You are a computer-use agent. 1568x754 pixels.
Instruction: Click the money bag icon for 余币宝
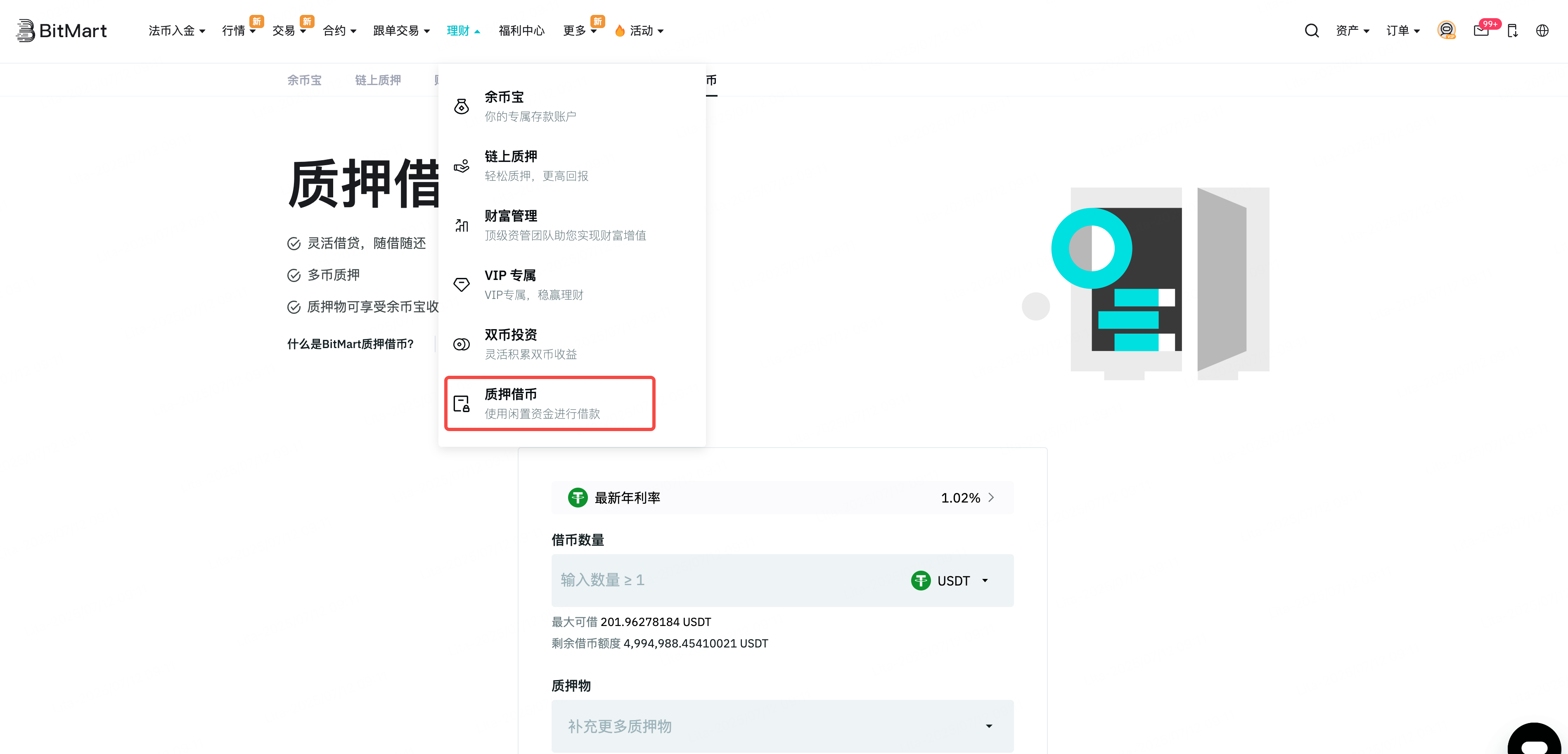462,107
